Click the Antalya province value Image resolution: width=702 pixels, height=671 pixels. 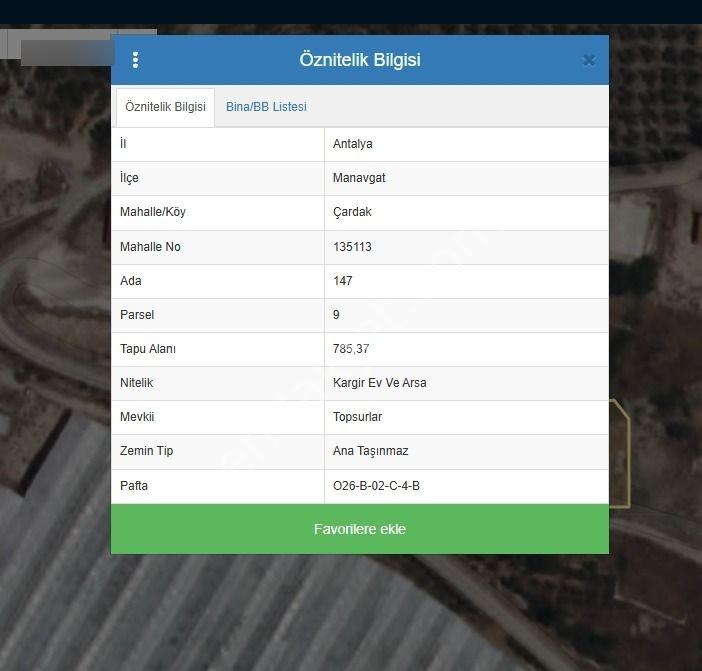[352, 144]
